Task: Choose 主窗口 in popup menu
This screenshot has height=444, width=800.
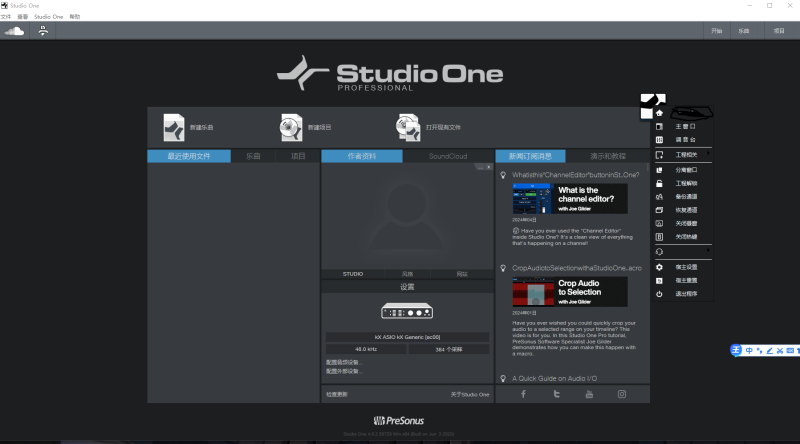Action: point(685,127)
